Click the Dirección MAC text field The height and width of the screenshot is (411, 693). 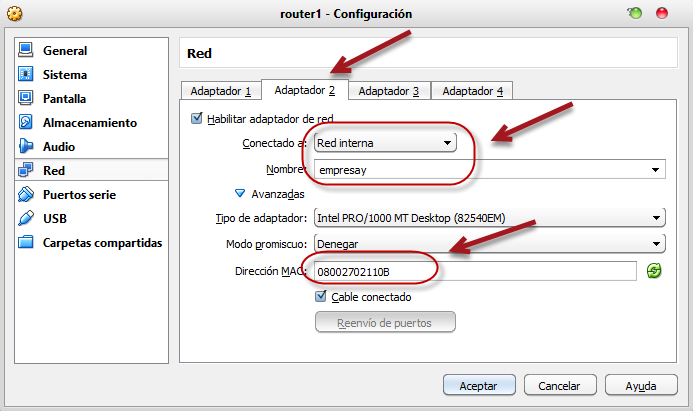pos(474,271)
